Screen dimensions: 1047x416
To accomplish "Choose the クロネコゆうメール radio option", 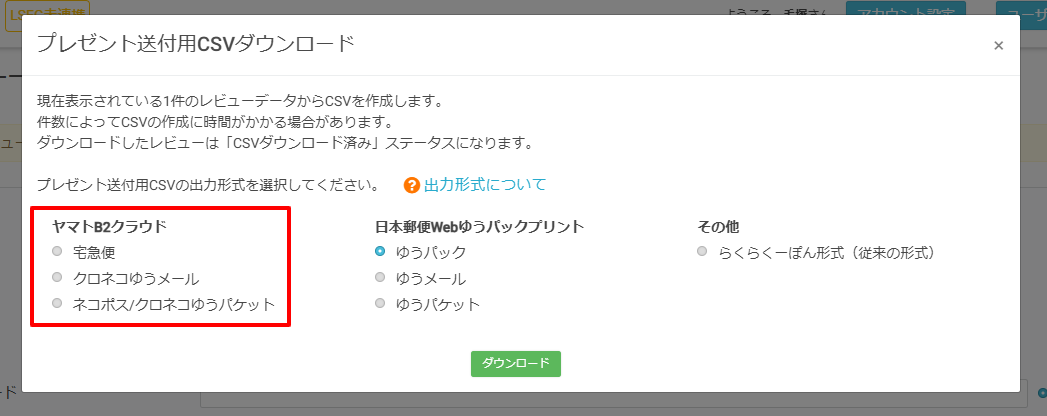I will pos(57,277).
